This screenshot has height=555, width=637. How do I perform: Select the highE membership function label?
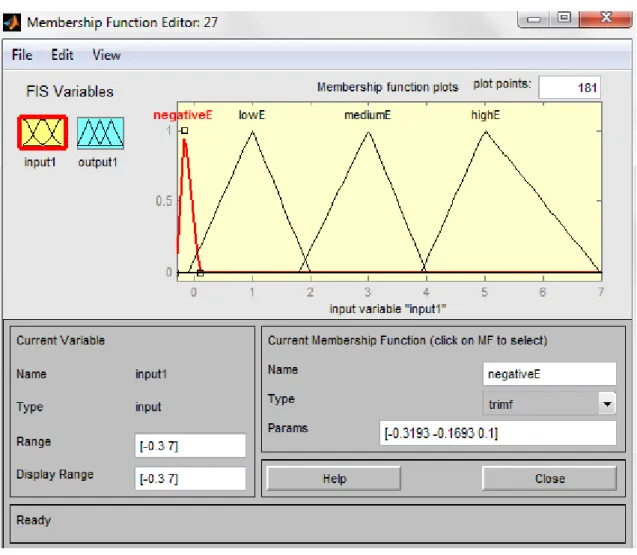(485, 115)
